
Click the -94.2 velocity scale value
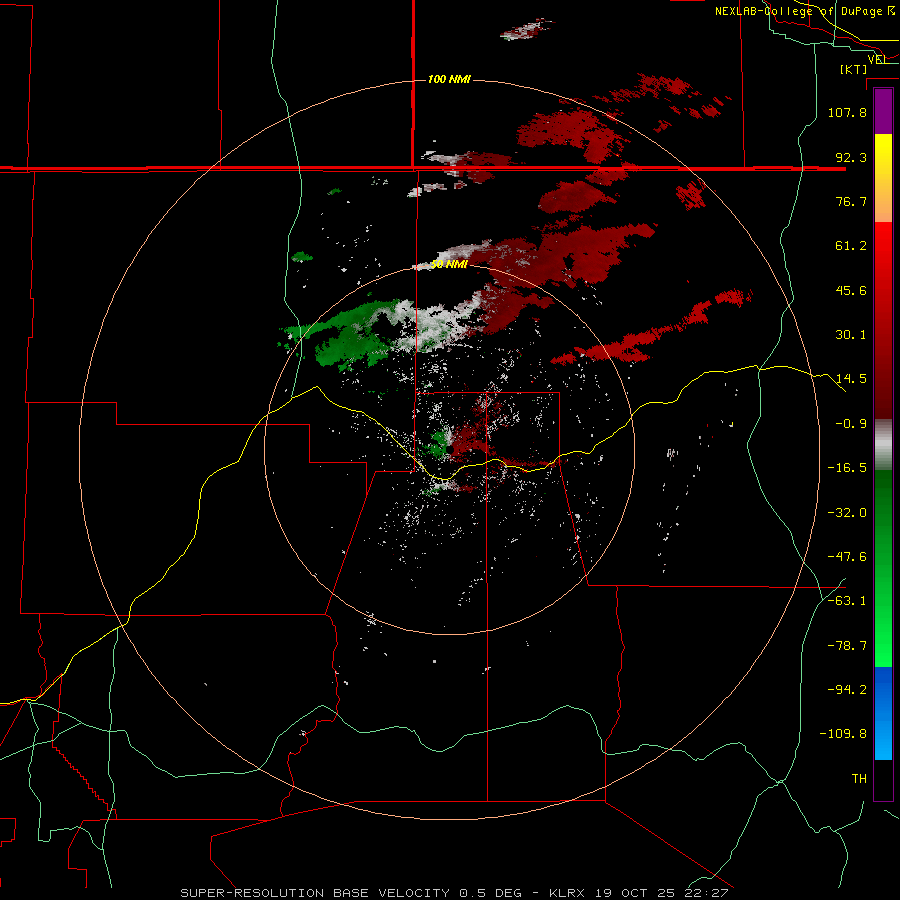[x=847, y=689]
